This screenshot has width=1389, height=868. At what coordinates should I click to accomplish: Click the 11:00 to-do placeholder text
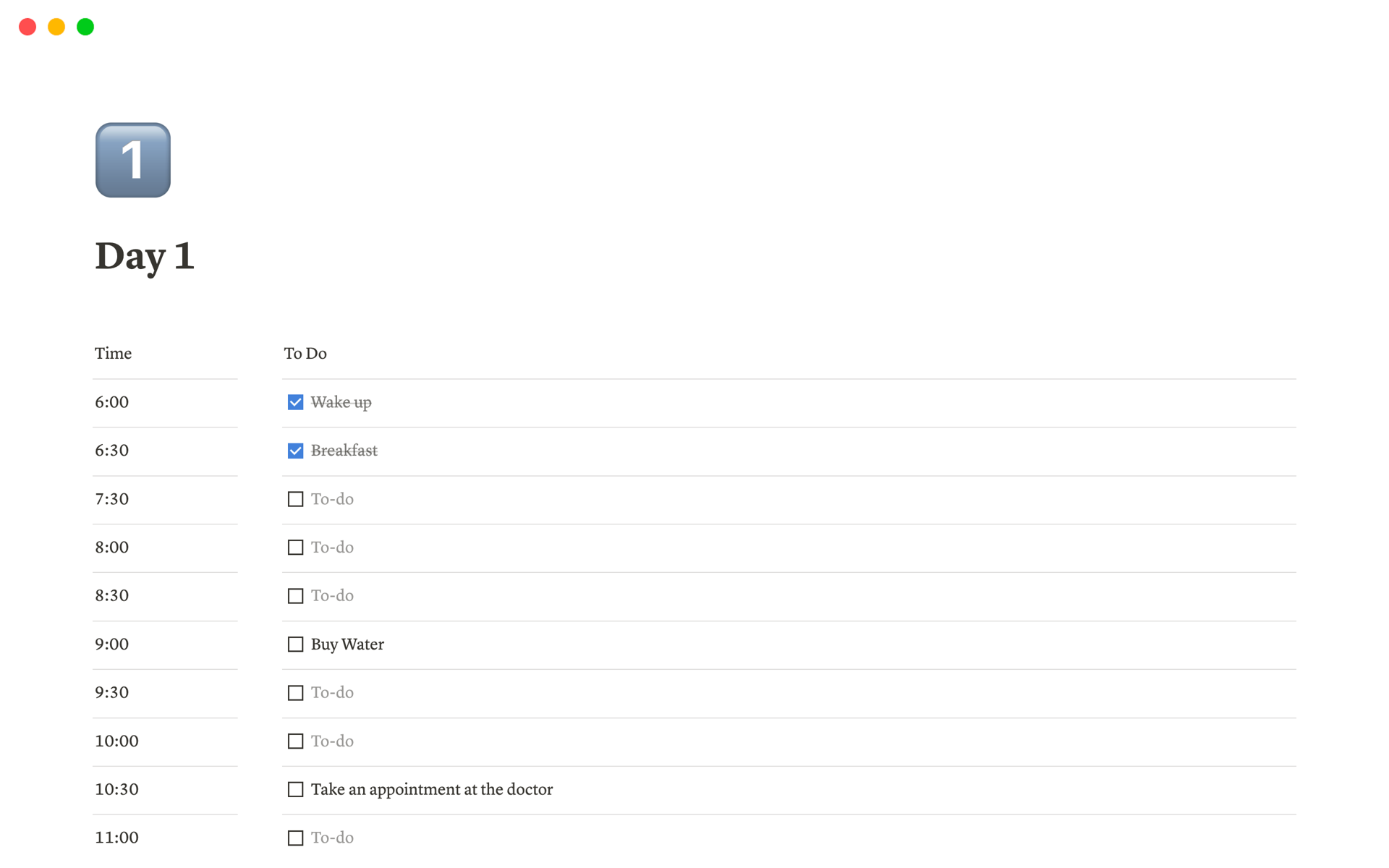click(x=332, y=838)
